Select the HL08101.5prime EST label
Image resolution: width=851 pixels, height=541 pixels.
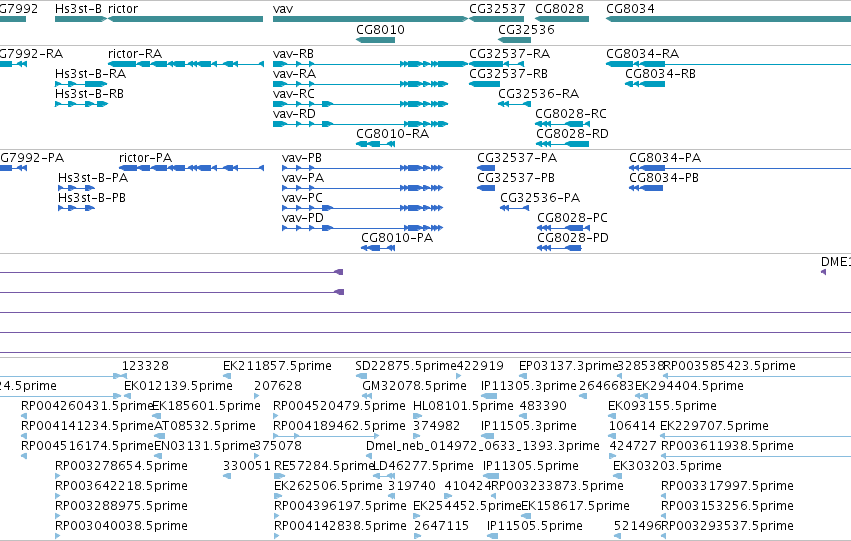463,406
